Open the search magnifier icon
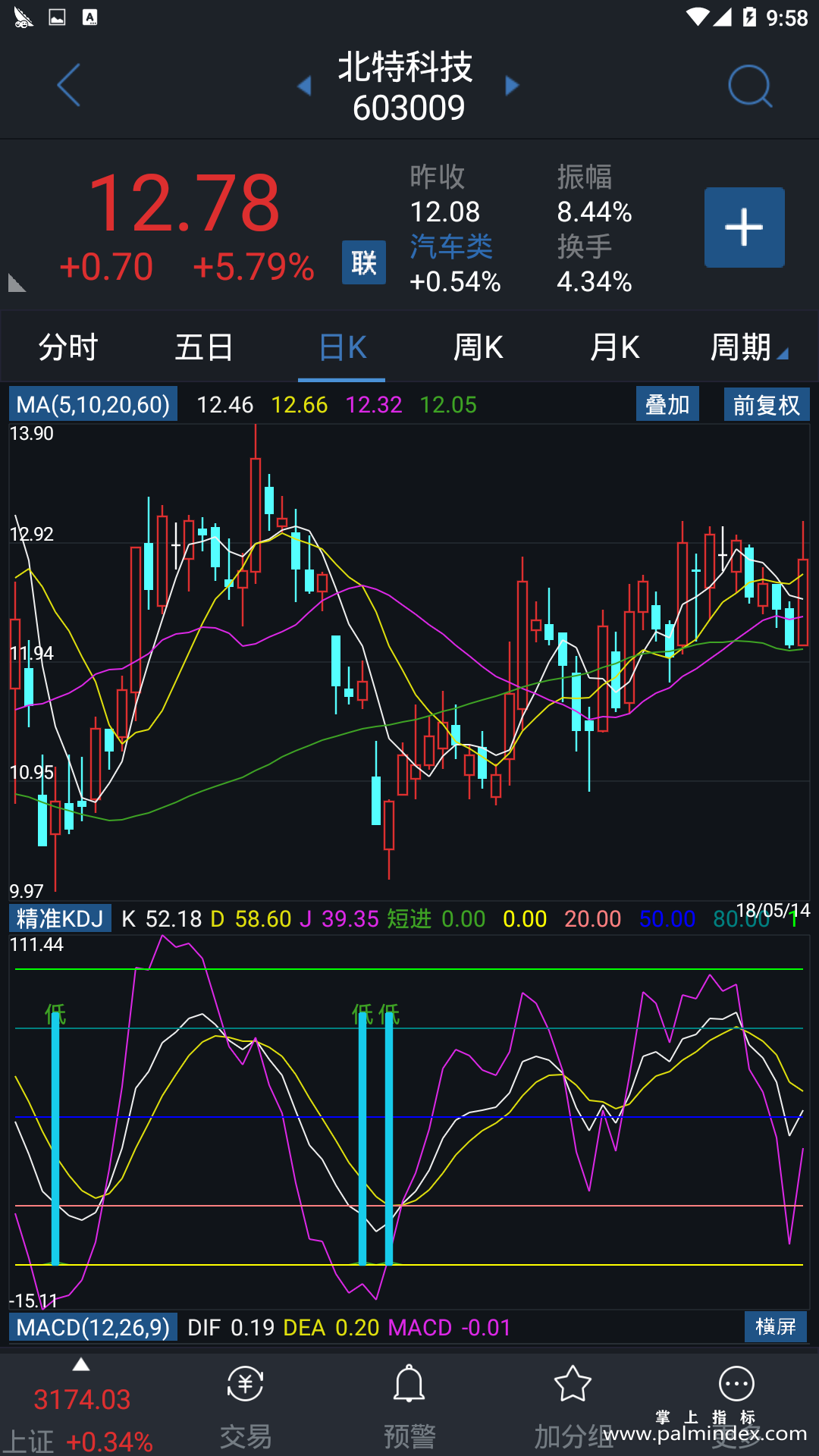The image size is (819, 1456). pos(749,86)
